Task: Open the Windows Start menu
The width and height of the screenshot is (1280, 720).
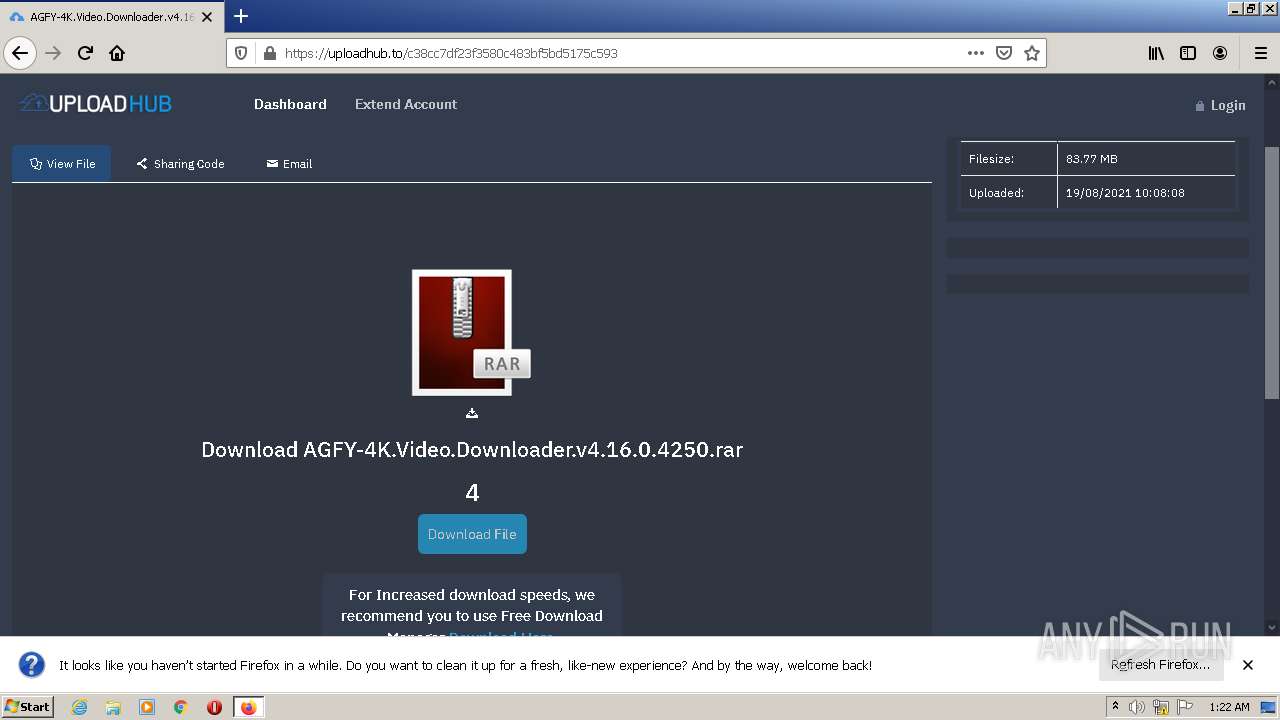Action: (27, 707)
